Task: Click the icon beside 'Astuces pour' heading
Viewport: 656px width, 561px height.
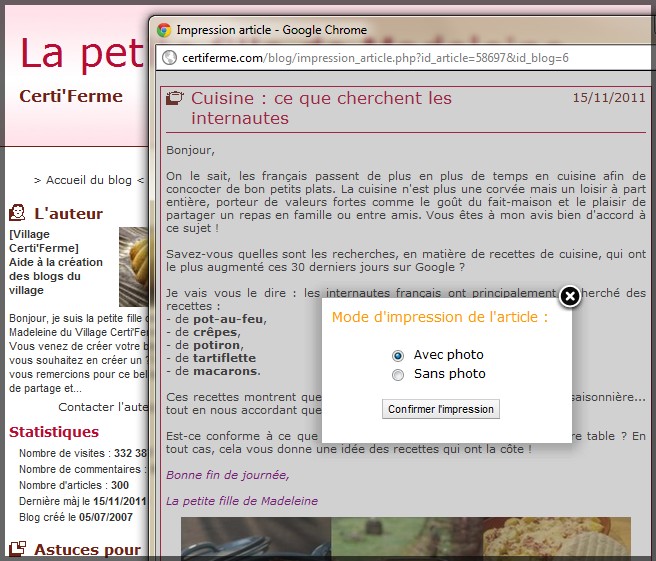Action: [x=18, y=549]
